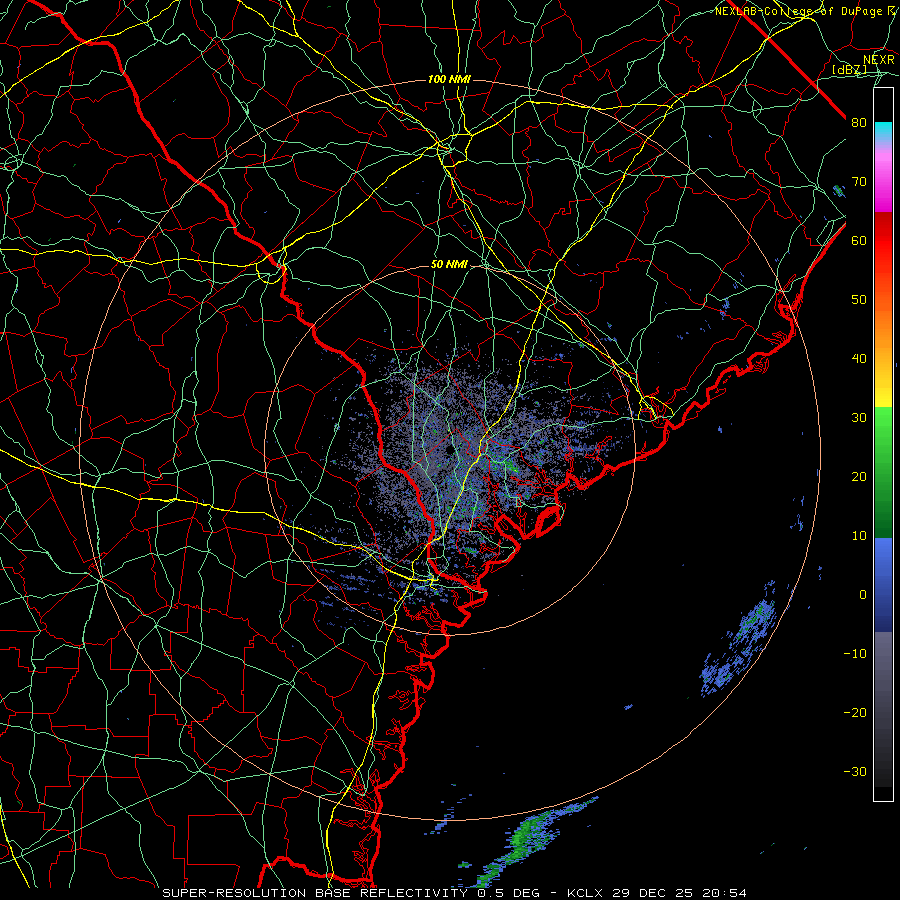Click the 20 value on the dBZ scale
This screenshot has width=900, height=900.
tap(859, 477)
